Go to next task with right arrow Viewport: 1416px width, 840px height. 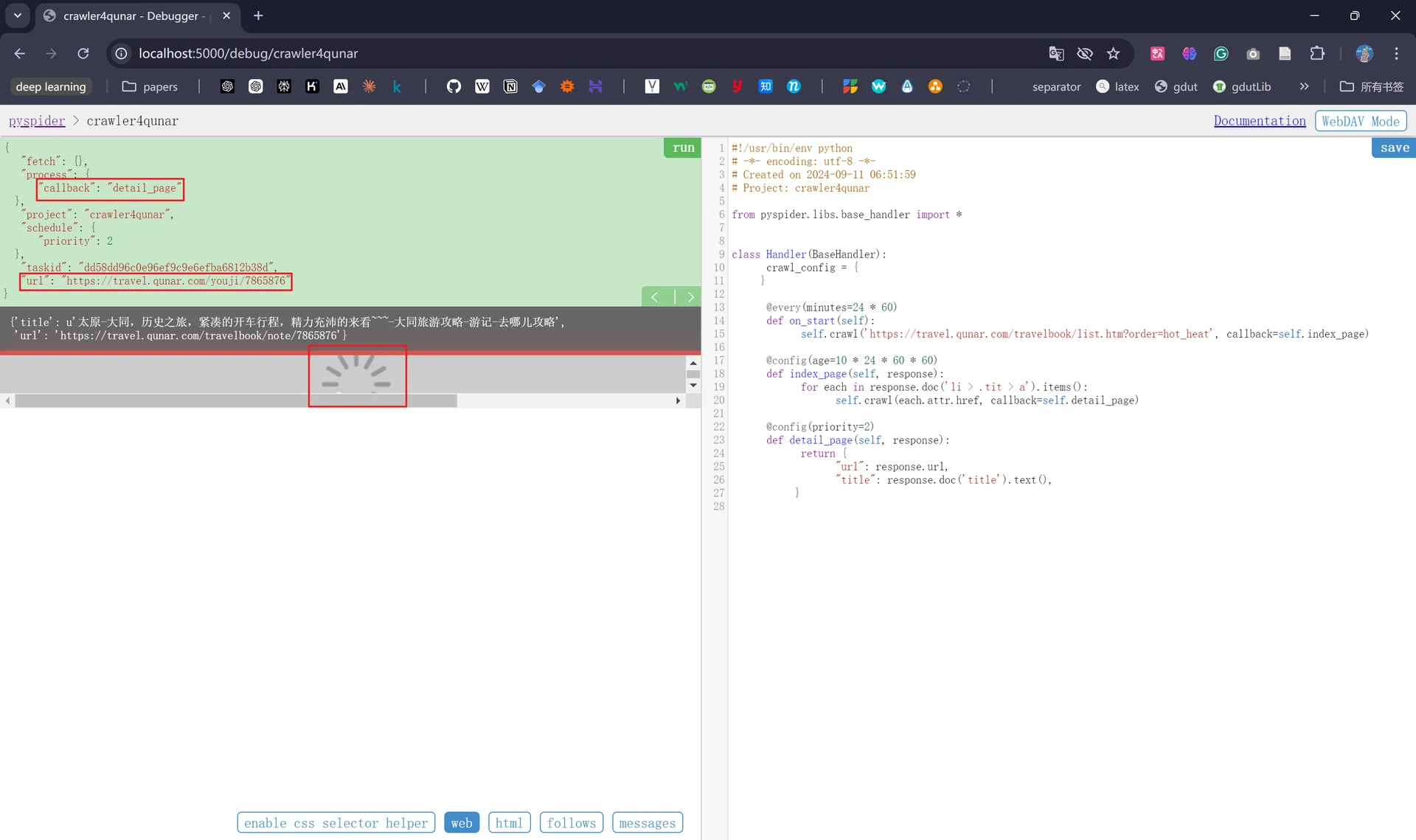[690, 296]
